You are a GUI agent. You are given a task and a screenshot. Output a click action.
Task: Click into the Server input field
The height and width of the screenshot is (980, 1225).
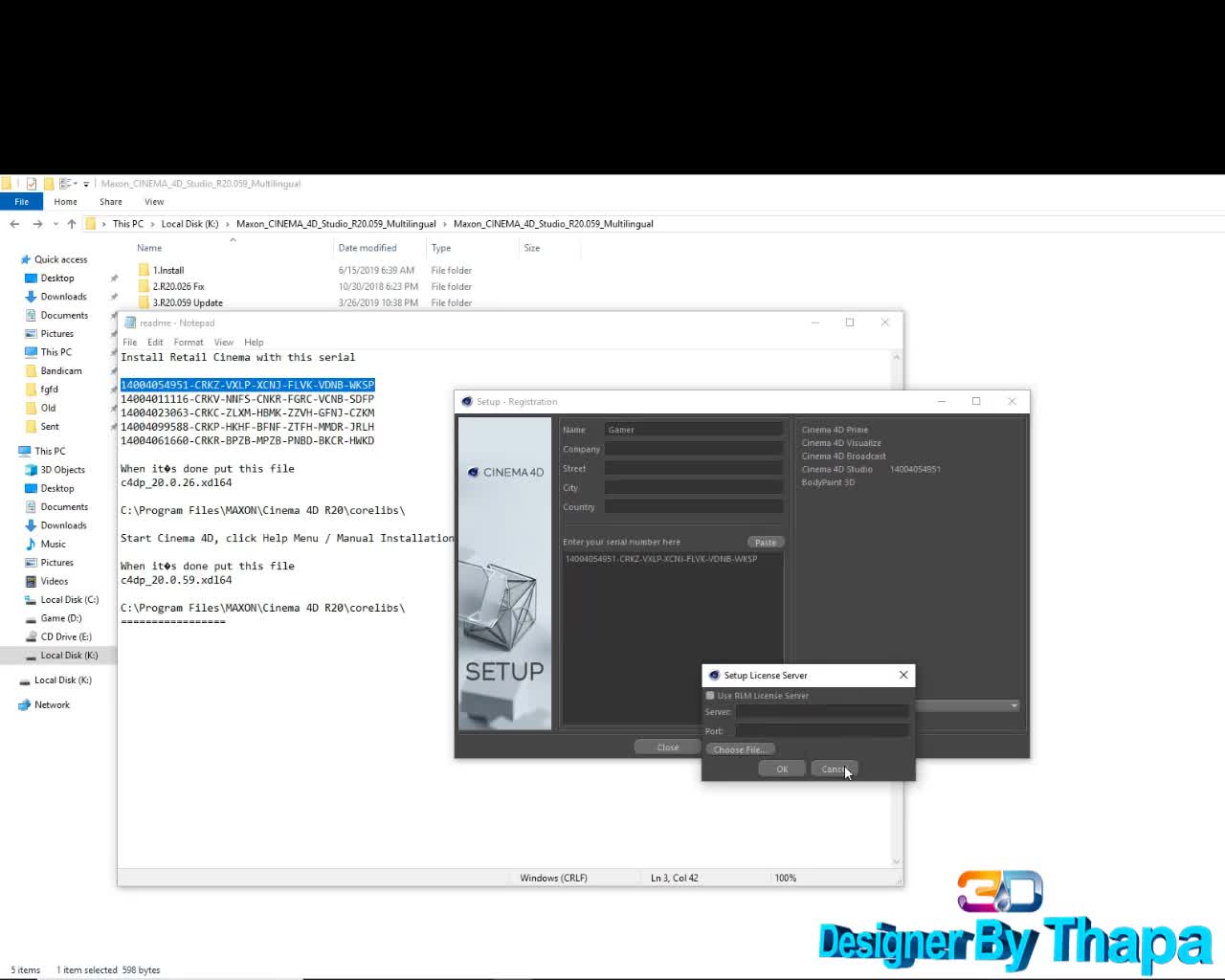(821, 712)
